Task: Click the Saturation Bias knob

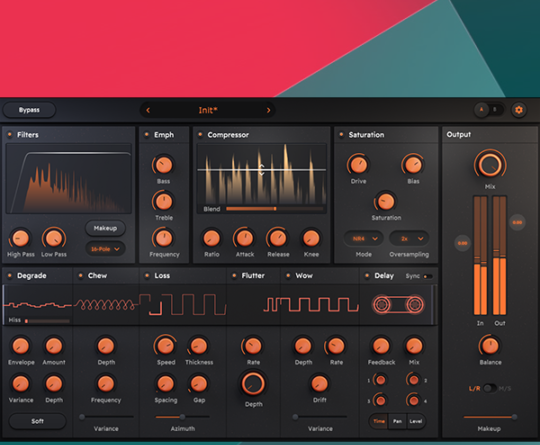Action: point(413,165)
